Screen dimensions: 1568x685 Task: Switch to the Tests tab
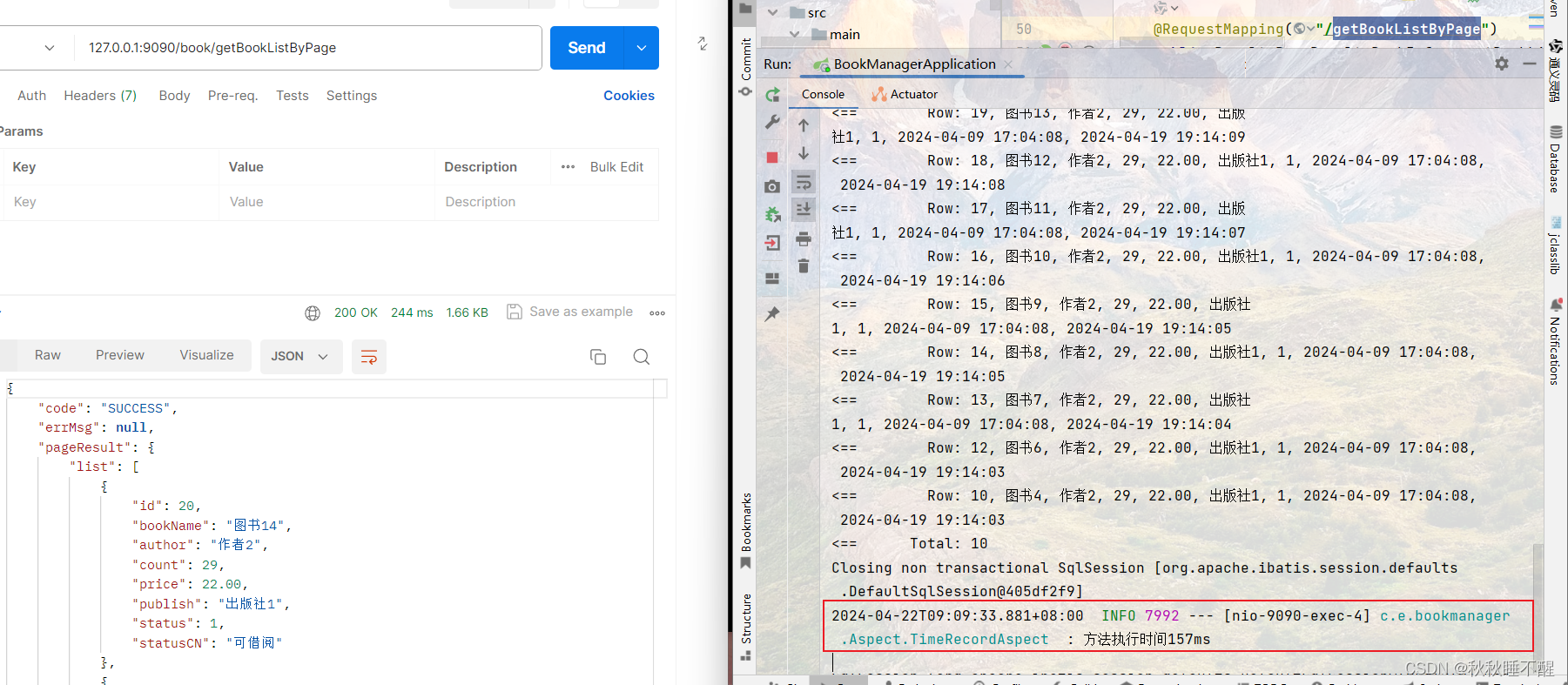(x=293, y=96)
